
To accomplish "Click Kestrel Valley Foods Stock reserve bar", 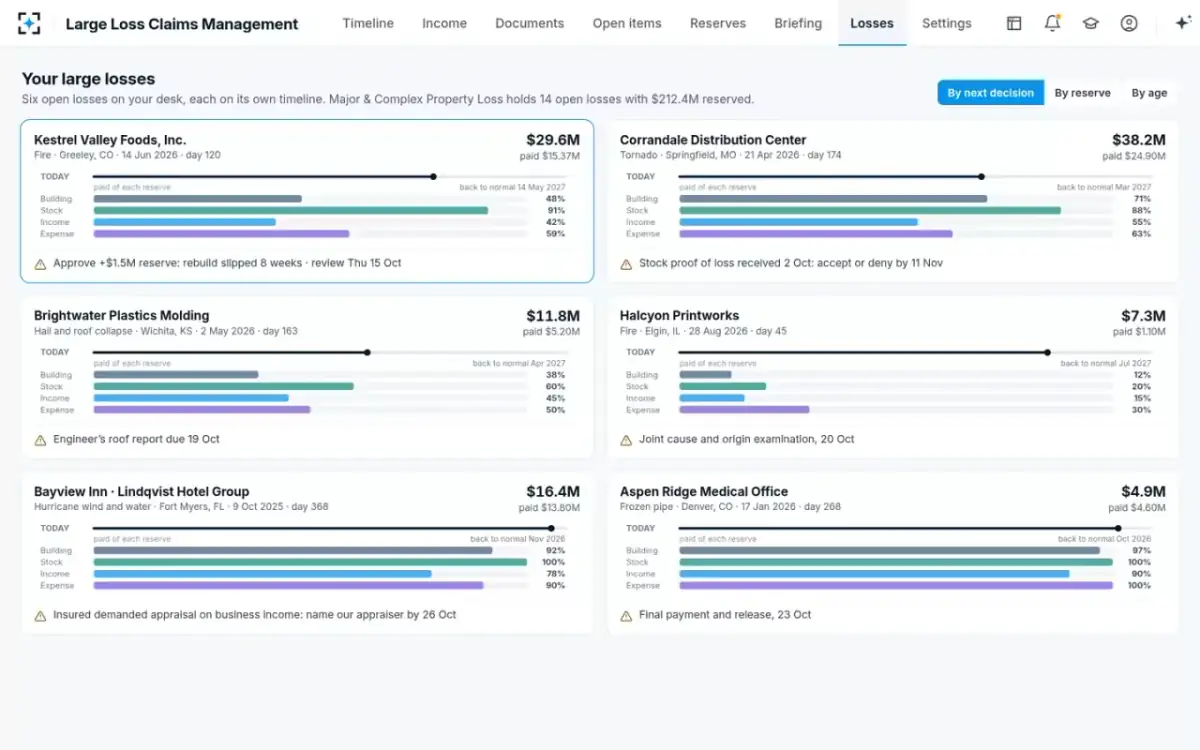I will [x=310, y=211].
